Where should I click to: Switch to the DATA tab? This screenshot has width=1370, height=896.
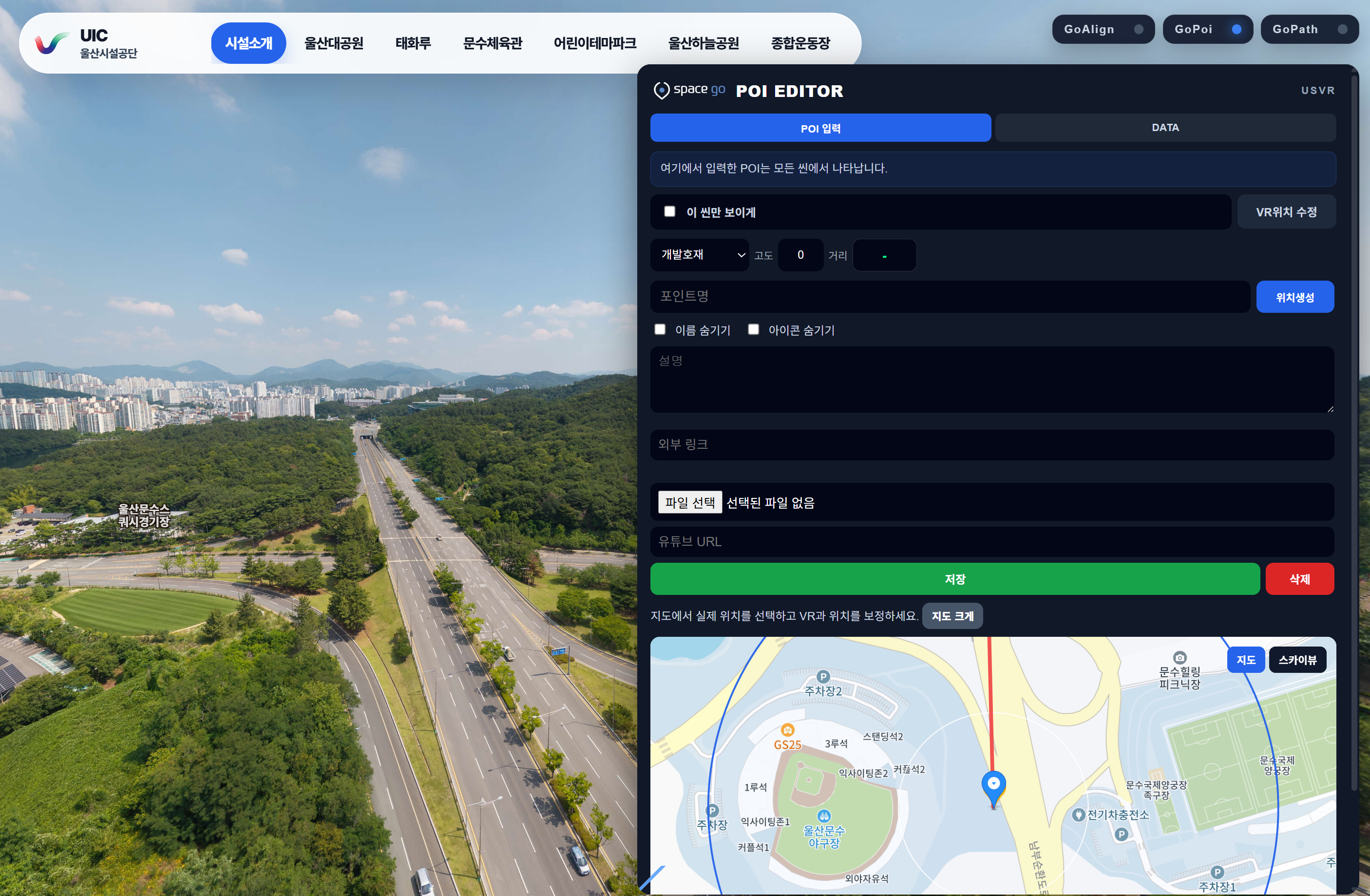[1165, 128]
